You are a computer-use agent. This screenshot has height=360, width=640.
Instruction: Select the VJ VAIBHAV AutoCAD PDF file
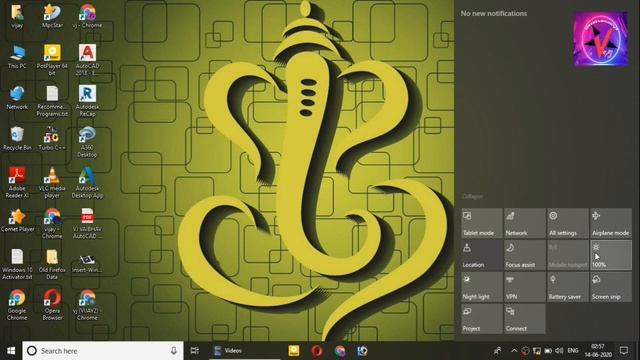coord(87,223)
